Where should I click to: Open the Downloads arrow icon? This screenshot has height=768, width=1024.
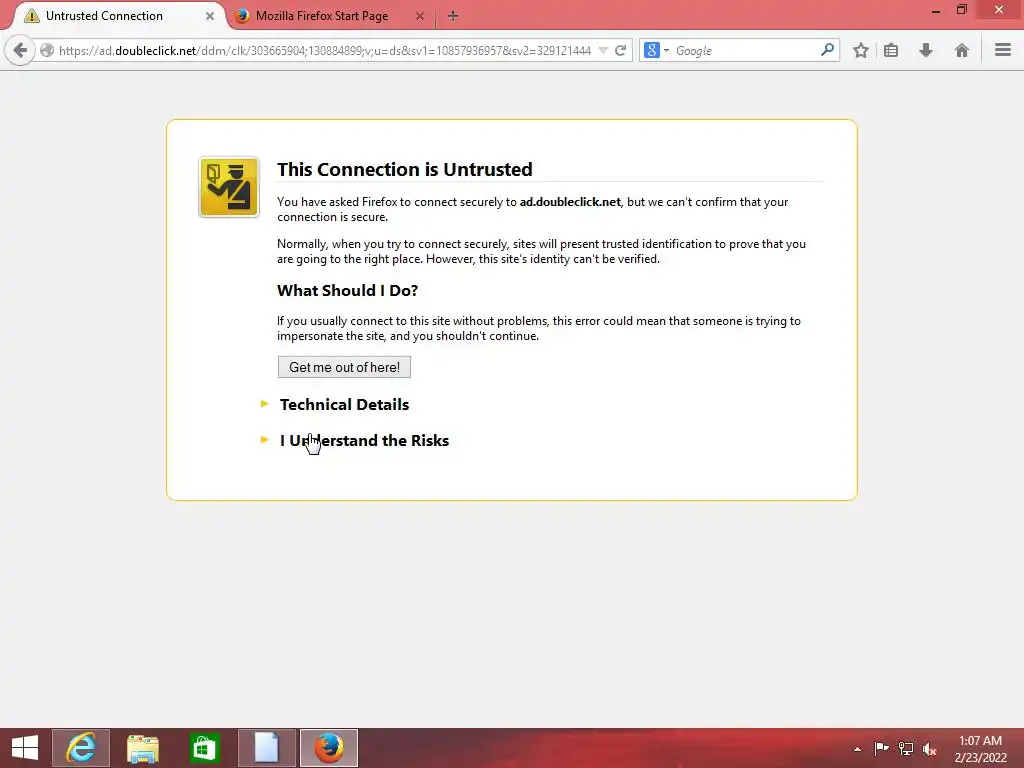[925, 50]
